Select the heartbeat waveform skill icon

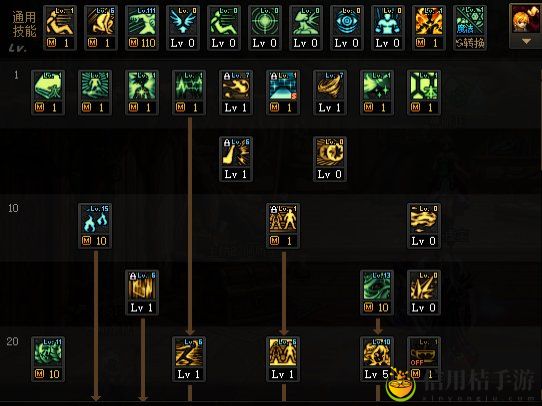189,92
